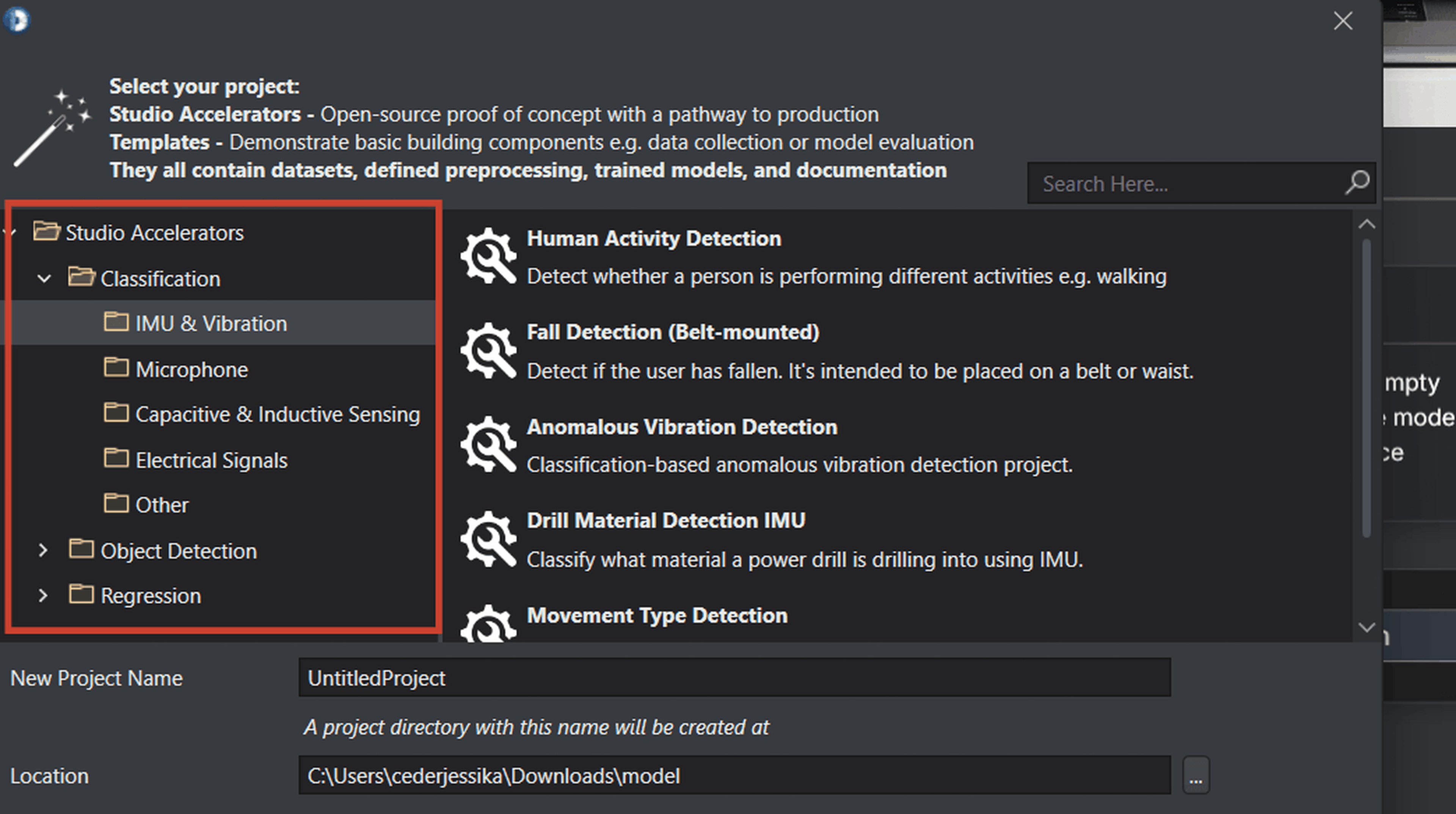Open the Other category
Viewport: 1456px width, 814px height.
click(162, 505)
